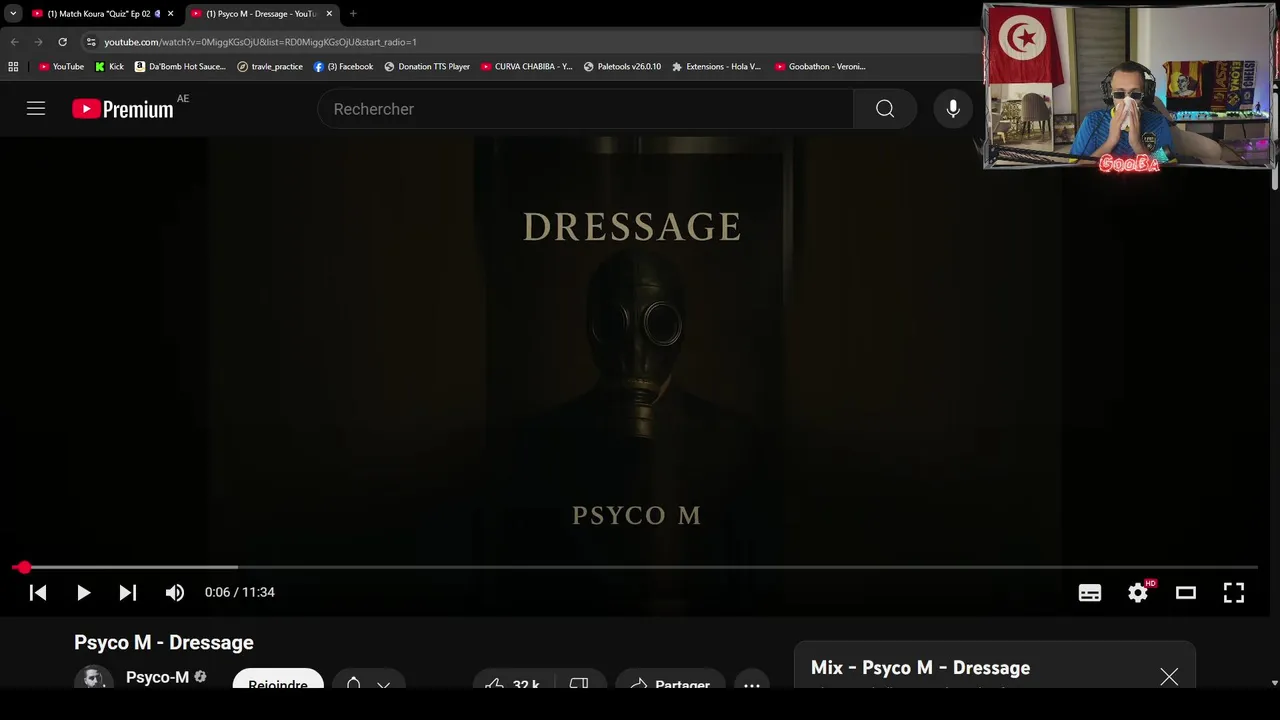The height and width of the screenshot is (720, 1280).
Task: Open Paletools v26.0.10 bookmark
Action: [622, 66]
